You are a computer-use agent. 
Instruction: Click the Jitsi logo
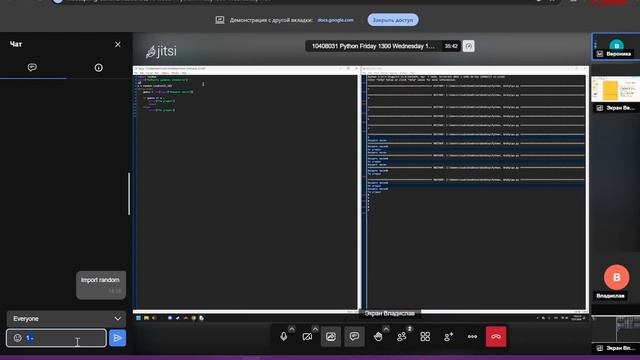(162, 51)
